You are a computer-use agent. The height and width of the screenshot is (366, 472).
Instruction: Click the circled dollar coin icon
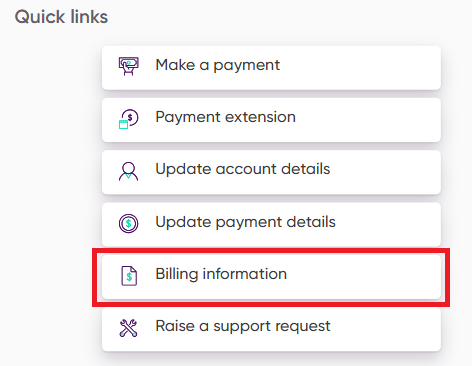tap(128, 223)
